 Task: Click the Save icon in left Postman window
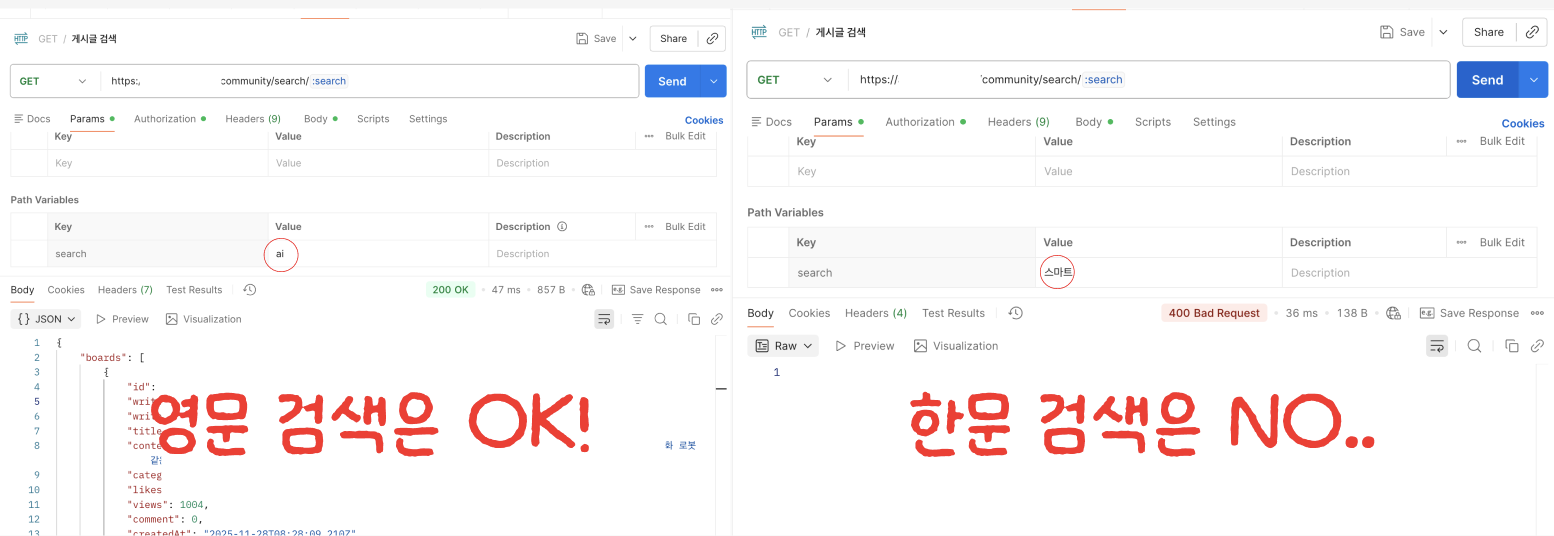tap(582, 39)
